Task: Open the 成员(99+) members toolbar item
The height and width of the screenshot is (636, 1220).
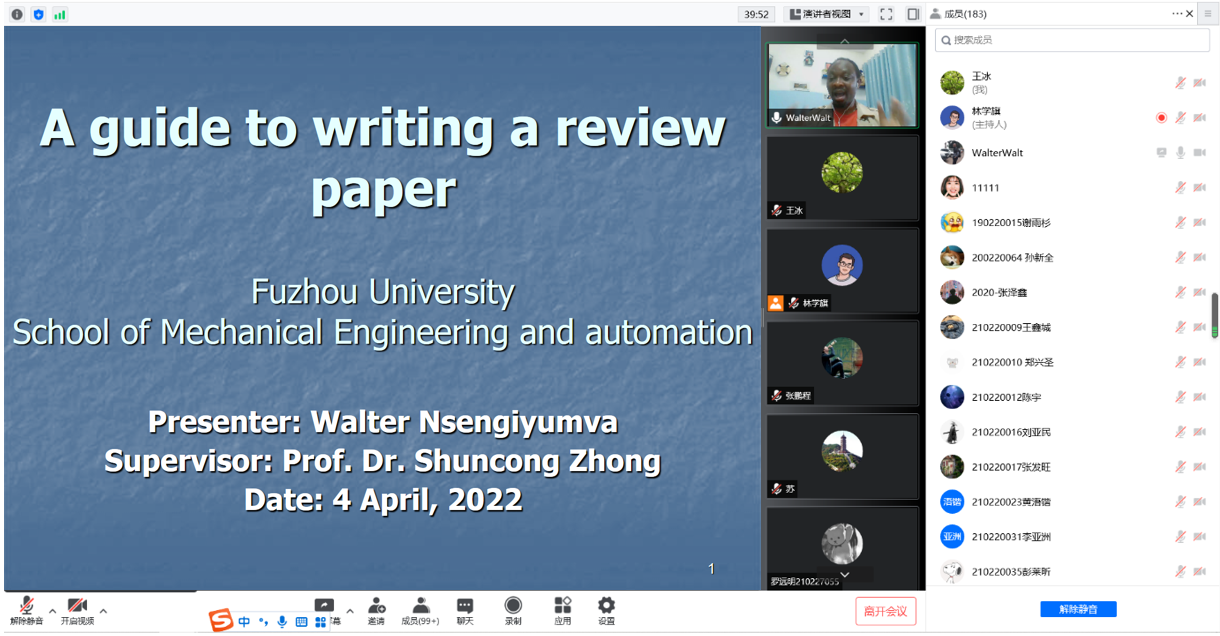Action: [x=420, y=611]
